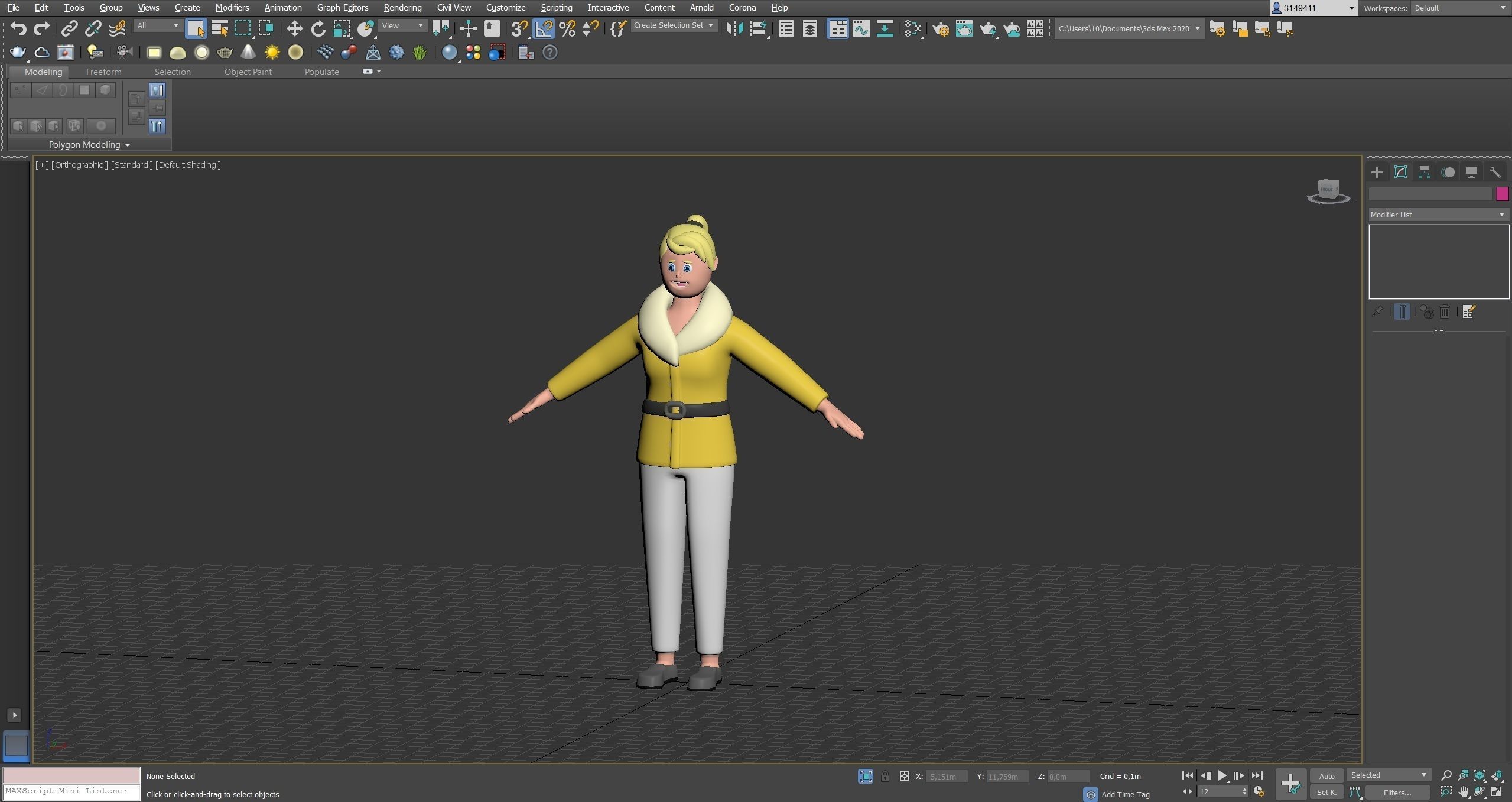Switch to Hierarchy command panel tab
The image size is (1512, 802).
[1424, 172]
